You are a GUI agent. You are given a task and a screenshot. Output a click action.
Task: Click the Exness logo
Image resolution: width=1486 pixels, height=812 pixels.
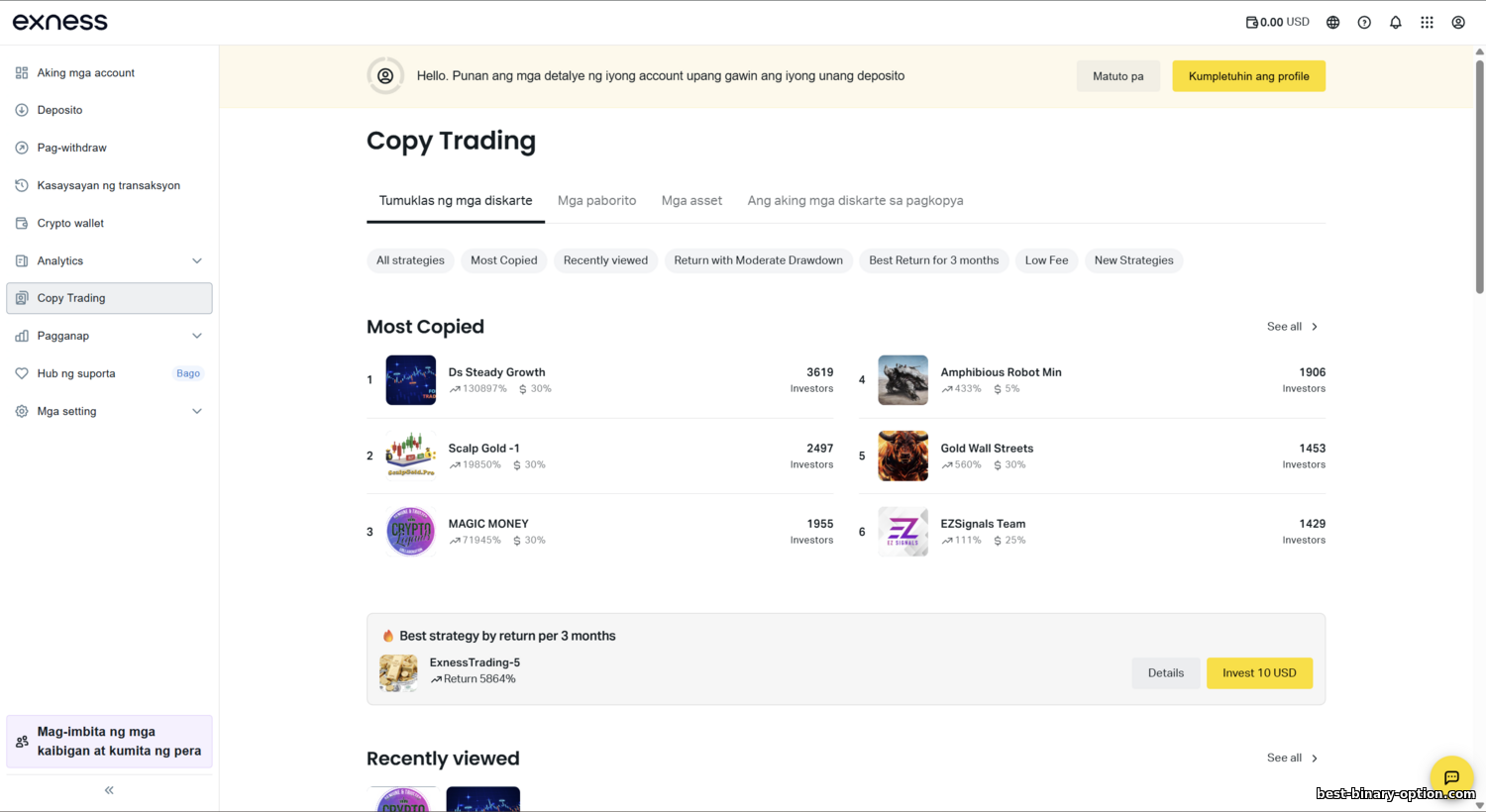point(60,22)
